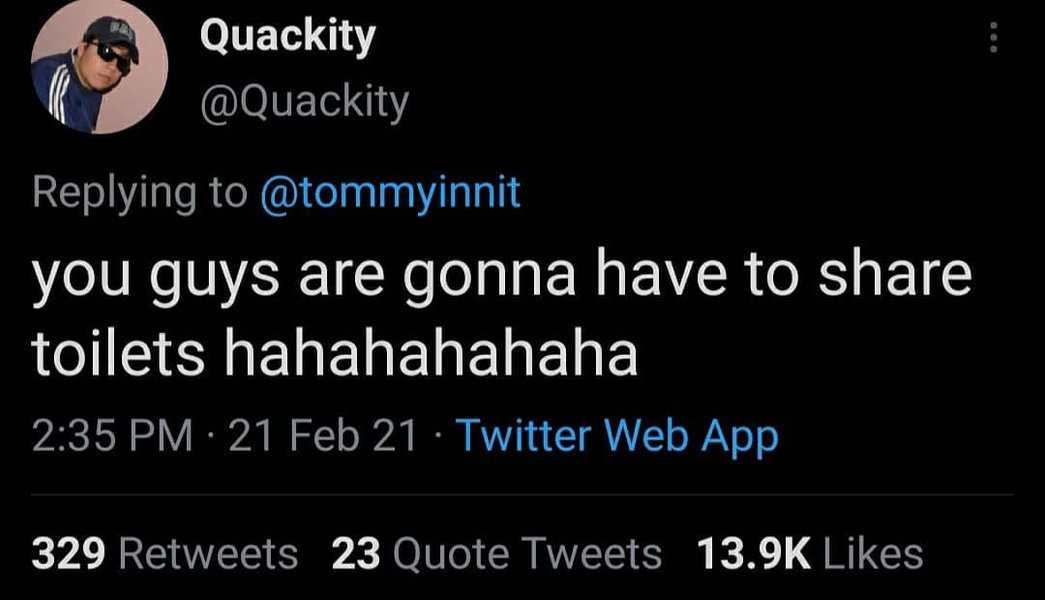Open the @tommyinnit mention link
Screen dimensions: 1045x600
coord(390,191)
